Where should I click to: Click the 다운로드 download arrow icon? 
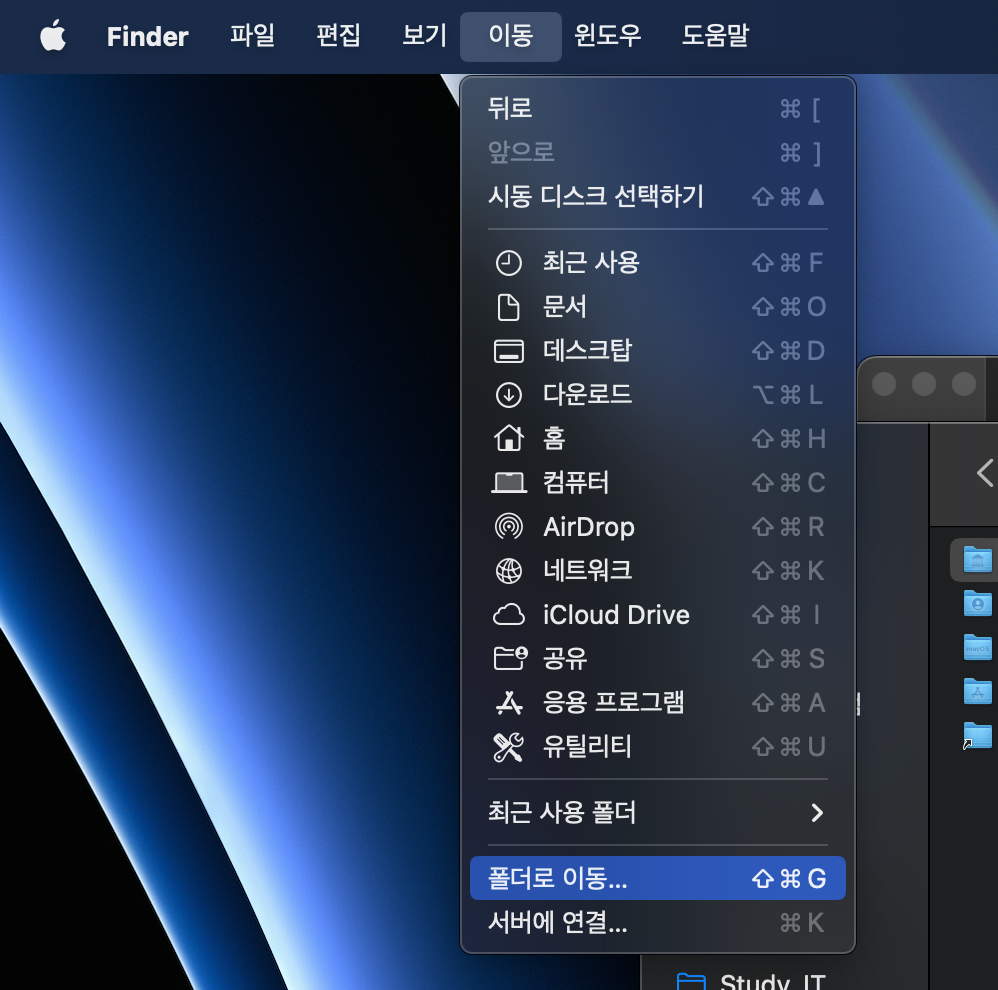tap(509, 395)
